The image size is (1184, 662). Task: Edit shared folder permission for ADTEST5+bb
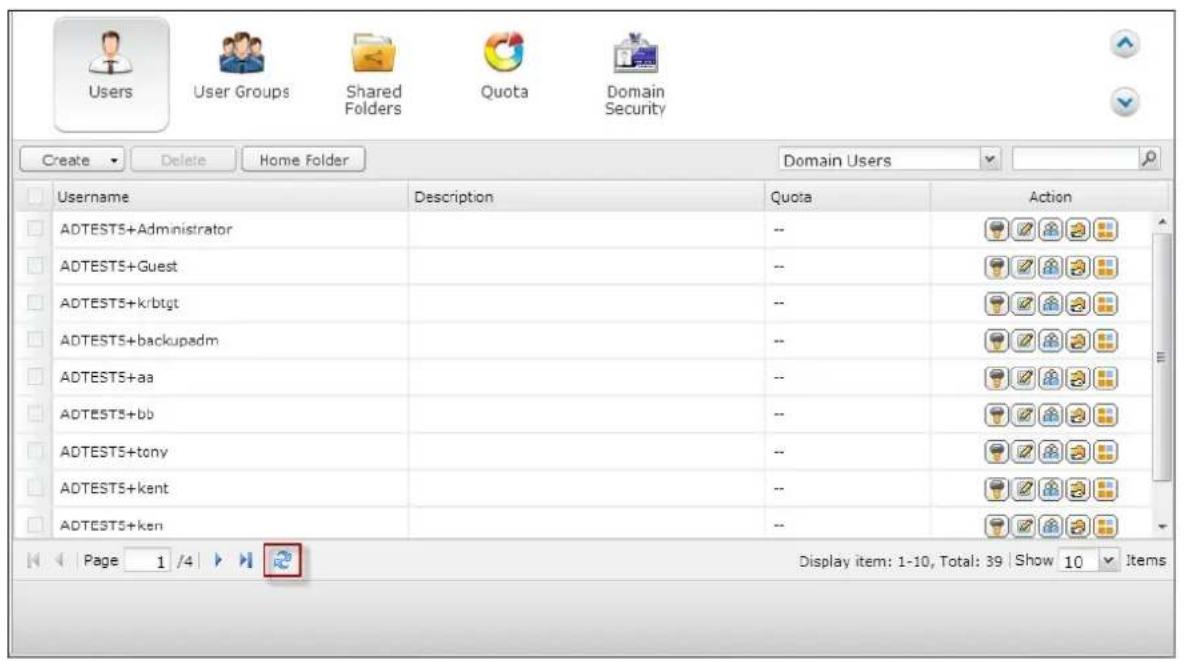point(1078,414)
